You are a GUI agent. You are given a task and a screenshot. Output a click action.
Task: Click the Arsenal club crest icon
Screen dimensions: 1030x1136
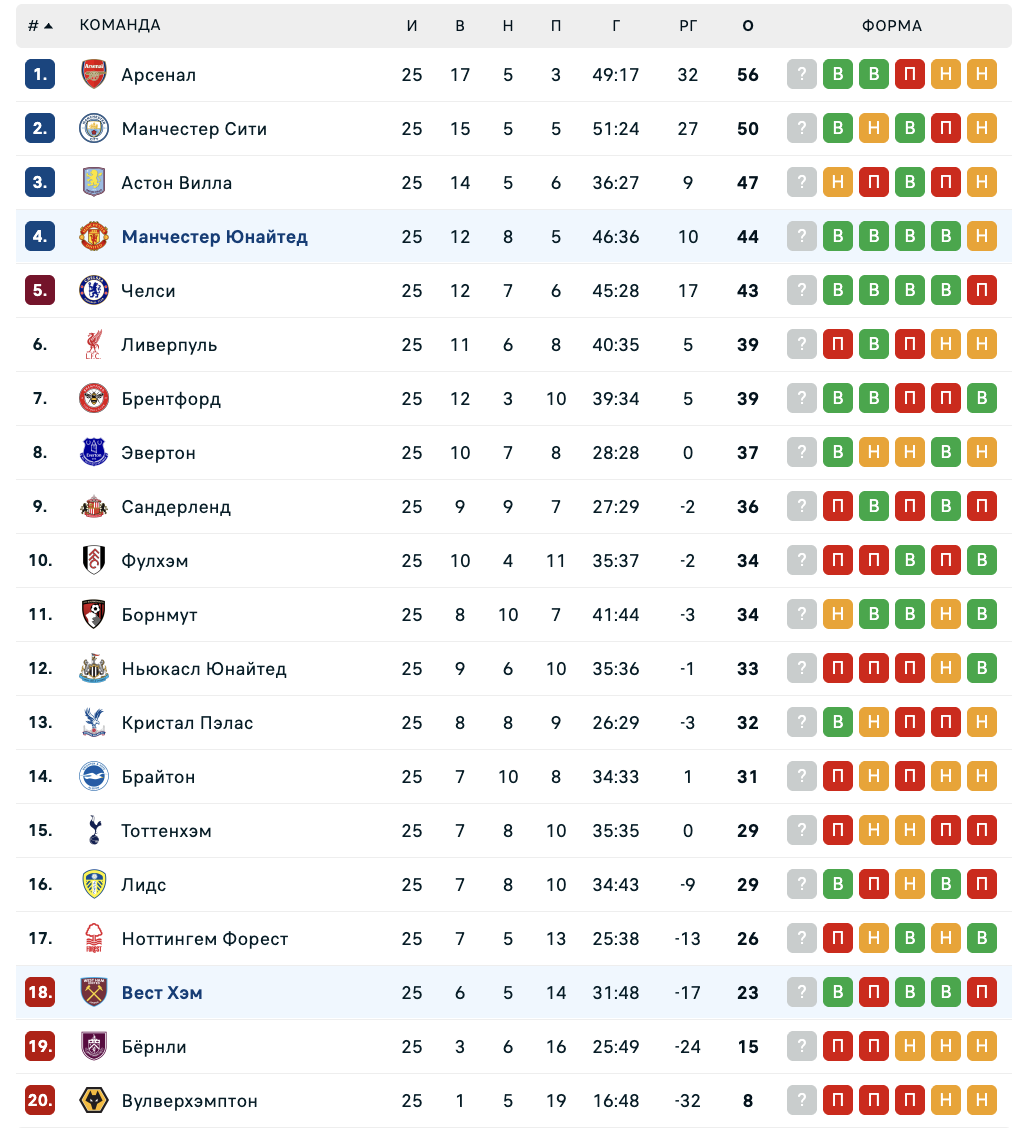click(94, 75)
